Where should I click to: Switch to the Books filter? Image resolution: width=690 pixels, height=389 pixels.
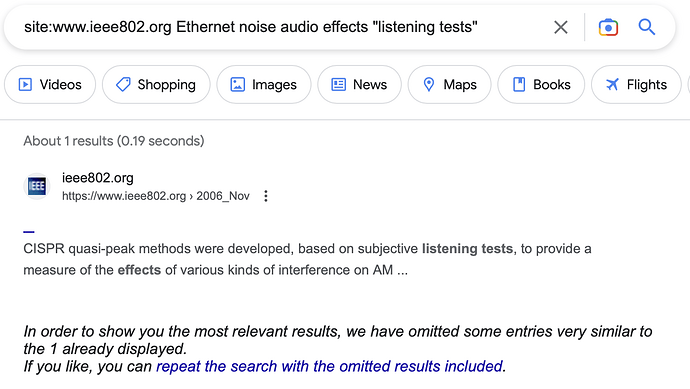pos(541,84)
